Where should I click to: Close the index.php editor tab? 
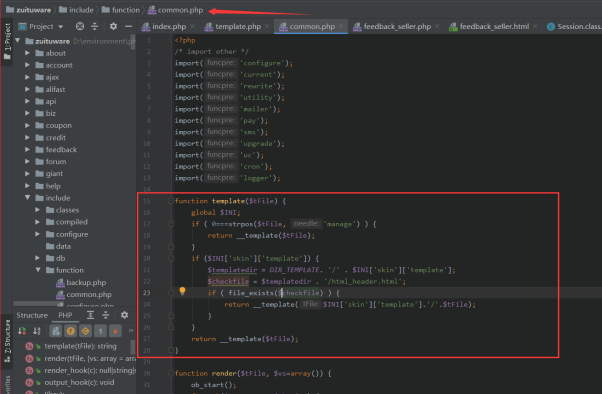tap(192, 26)
